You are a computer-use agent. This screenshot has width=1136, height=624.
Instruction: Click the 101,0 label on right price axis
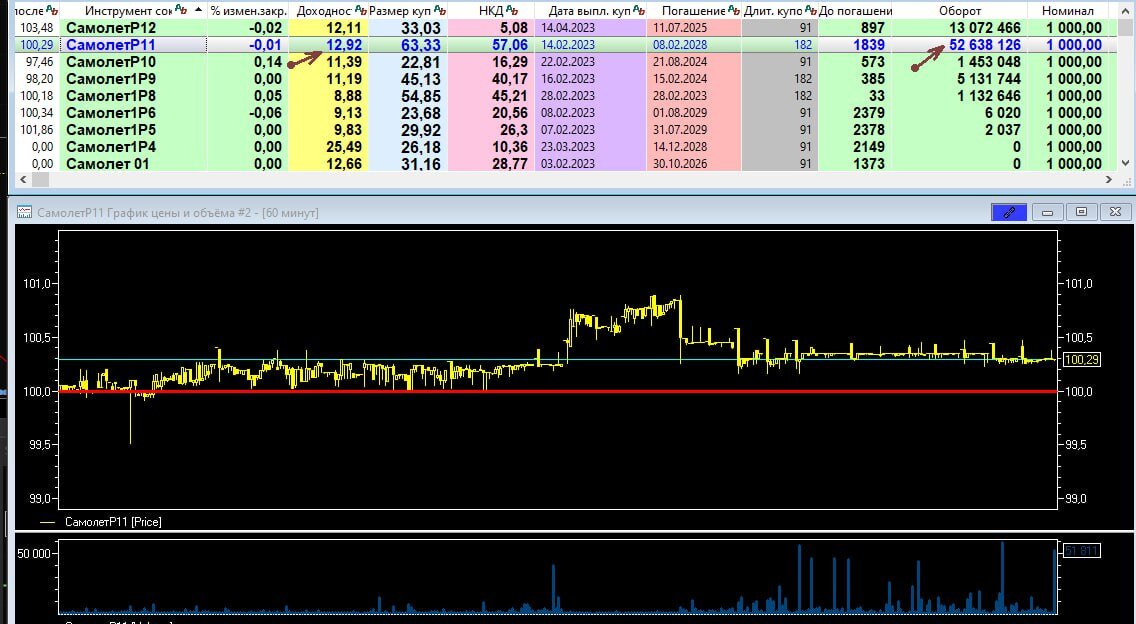click(1079, 283)
